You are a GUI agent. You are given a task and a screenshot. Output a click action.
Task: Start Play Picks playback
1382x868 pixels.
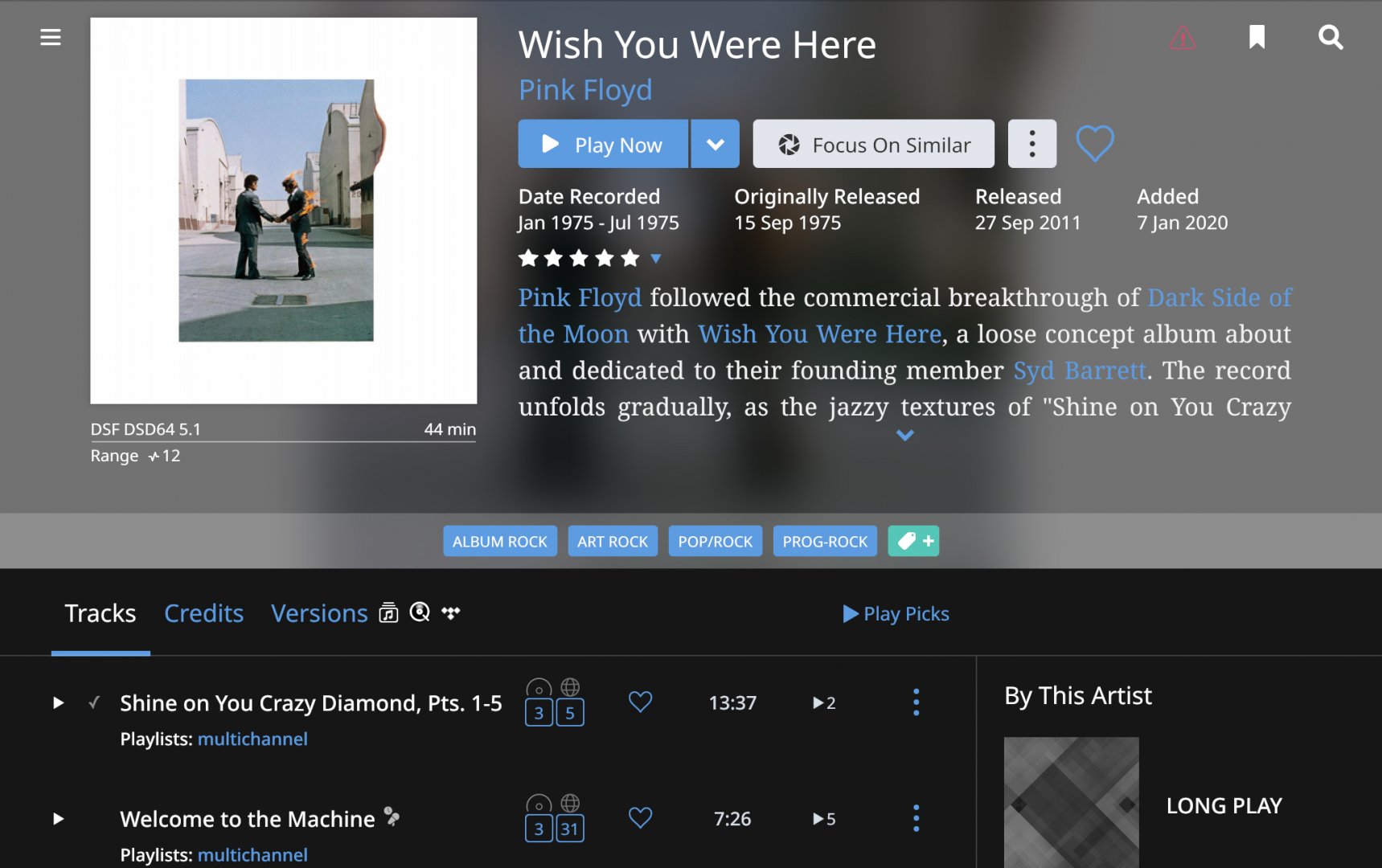pyautogui.click(x=896, y=614)
